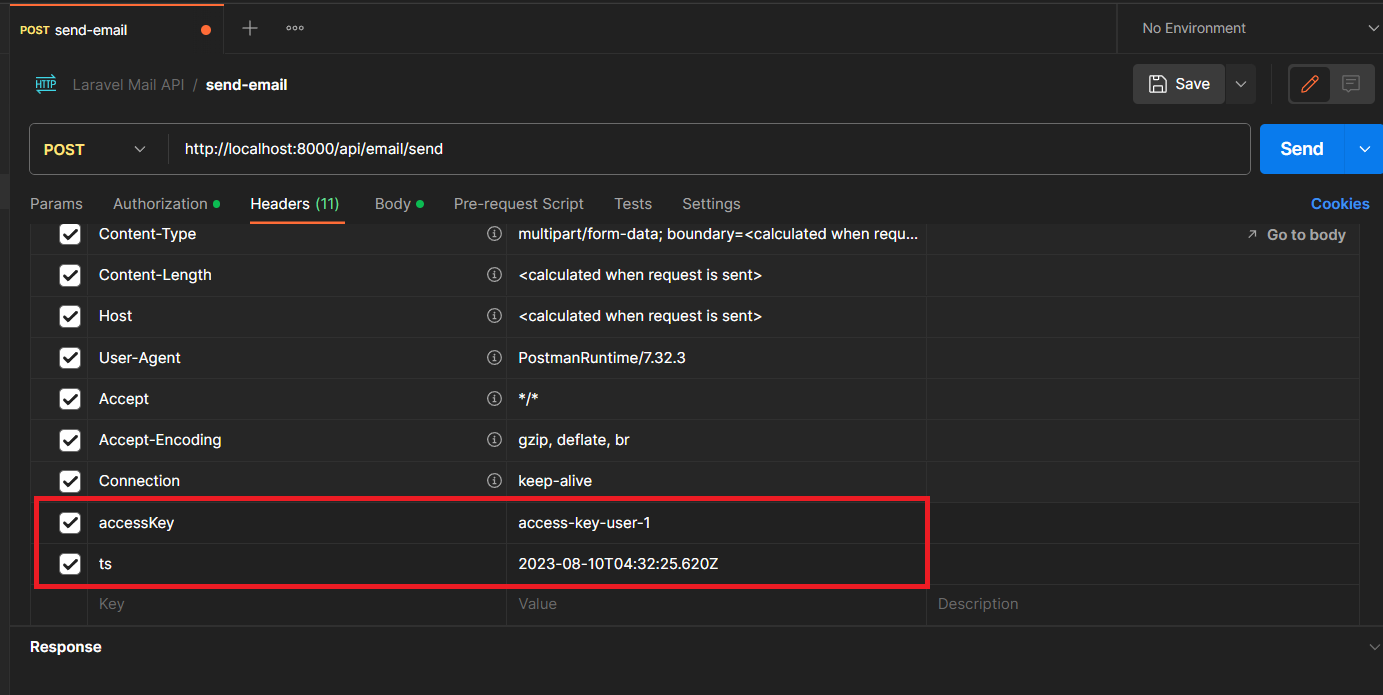1383x695 pixels.
Task: Switch to the Body tab
Action: 399,204
